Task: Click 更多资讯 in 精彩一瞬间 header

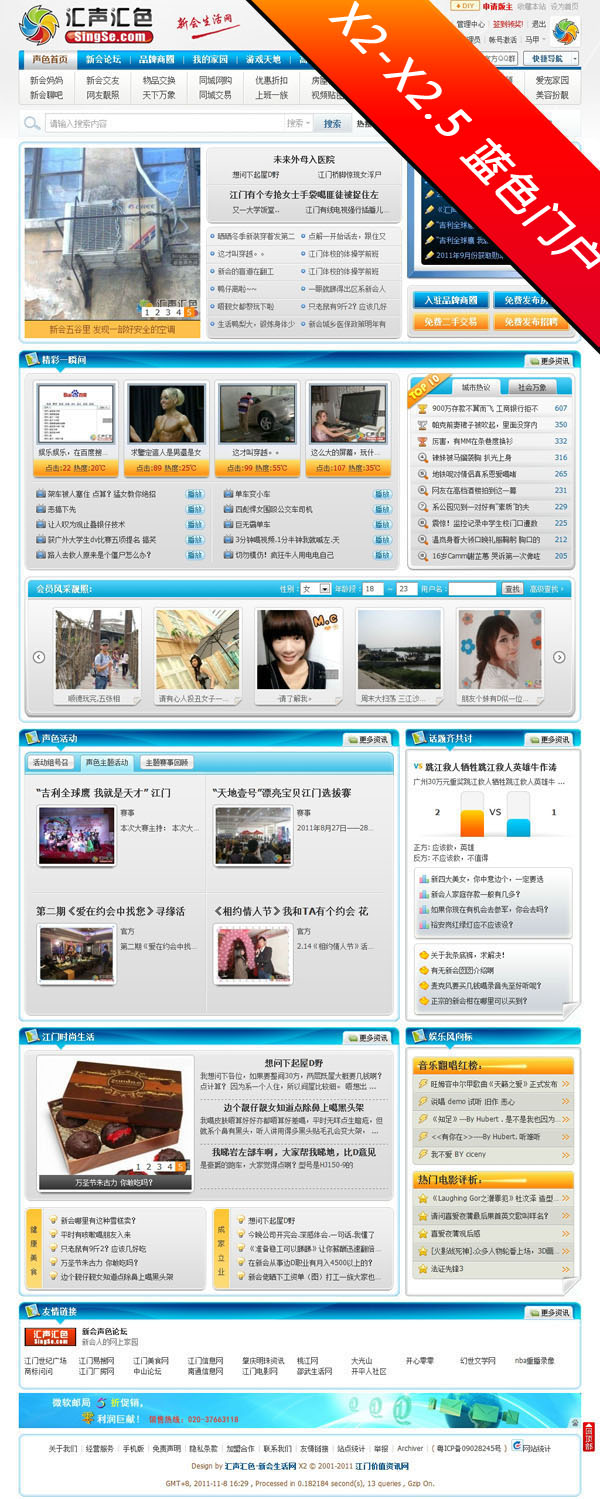Action: pyautogui.click(x=550, y=361)
